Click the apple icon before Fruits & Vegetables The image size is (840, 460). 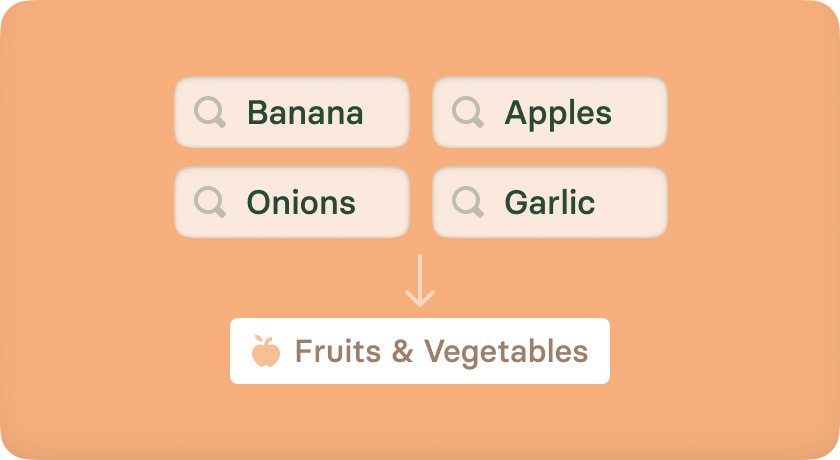coord(266,351)
